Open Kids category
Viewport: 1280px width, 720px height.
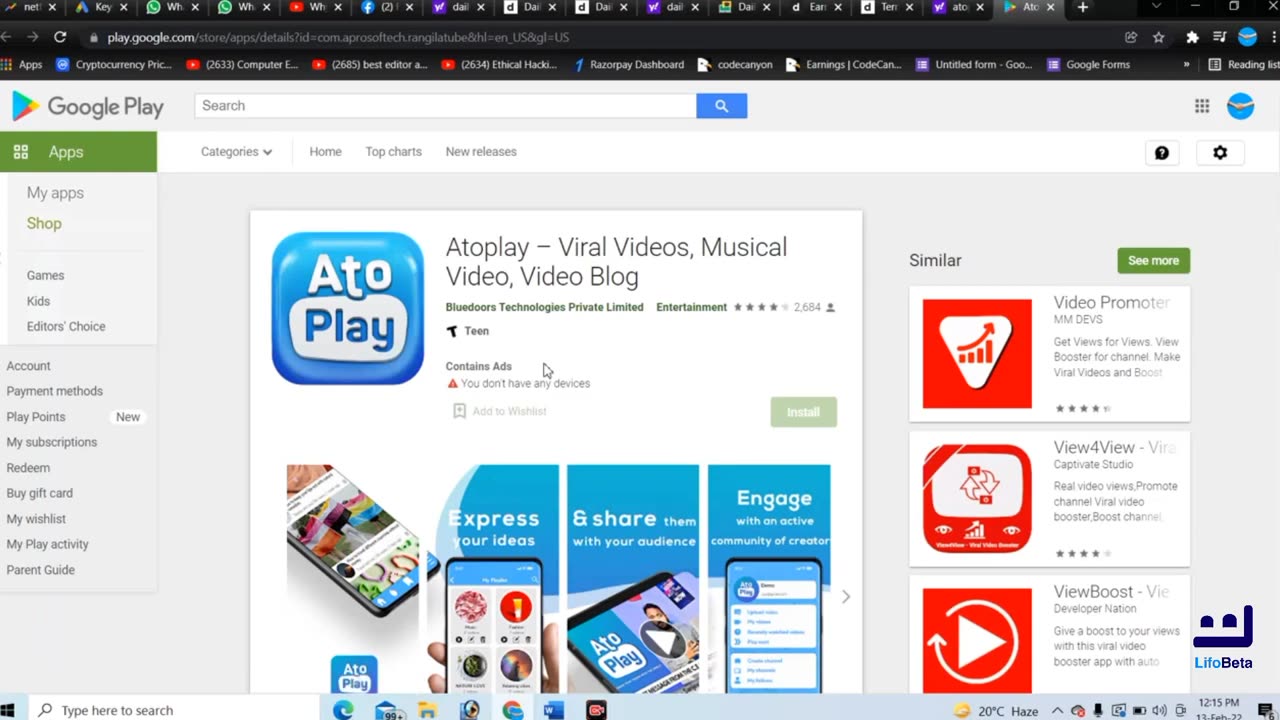click(x=38, y=301)
